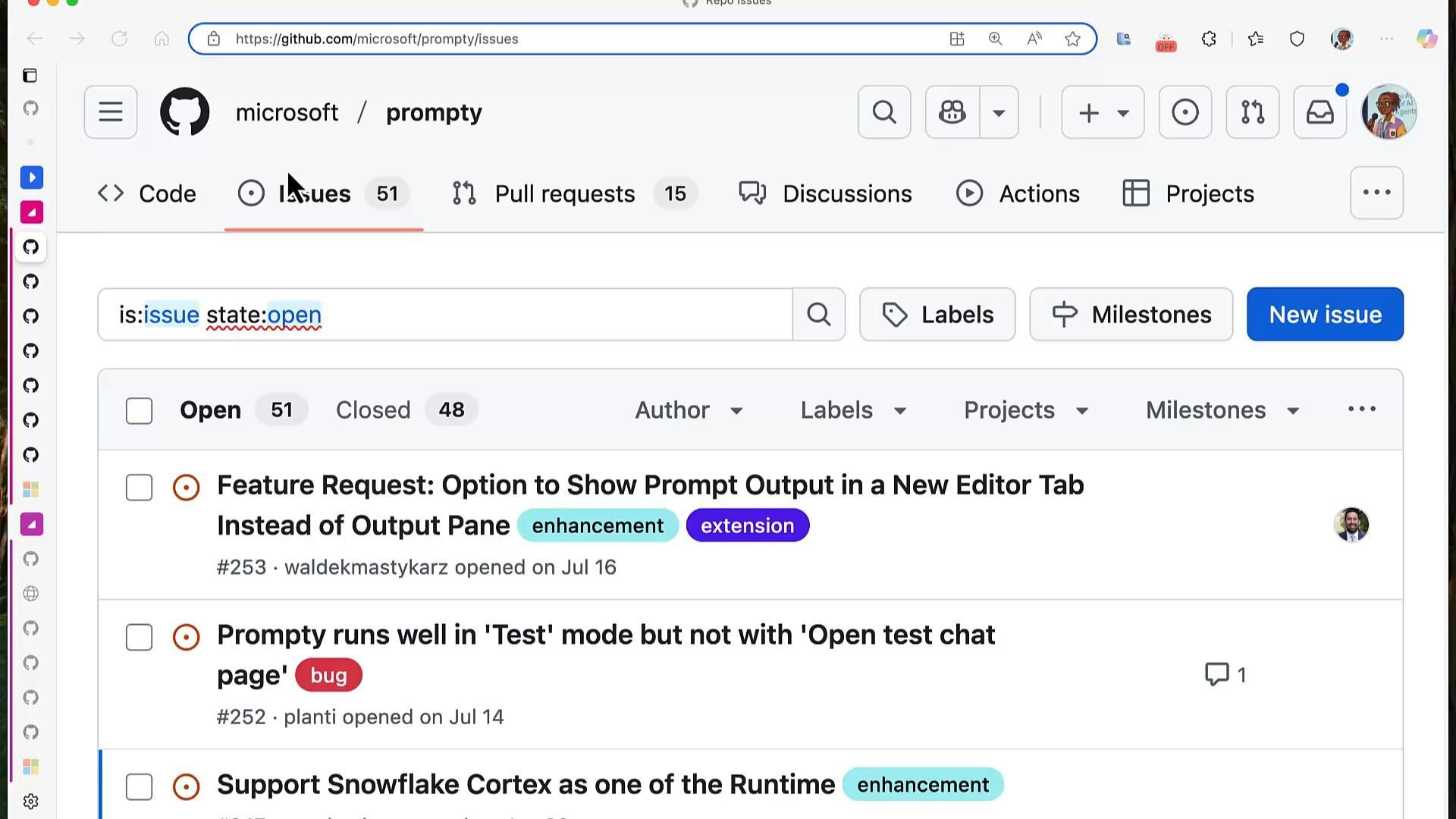The image size is (1456, 819).
Task: Expand the Author filter dropdown
Action: 689,410
